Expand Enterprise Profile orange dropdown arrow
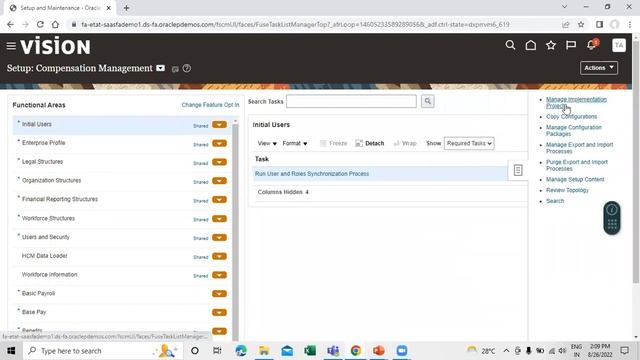Viewport: 640px width, 360px height. tap(219, 143)
